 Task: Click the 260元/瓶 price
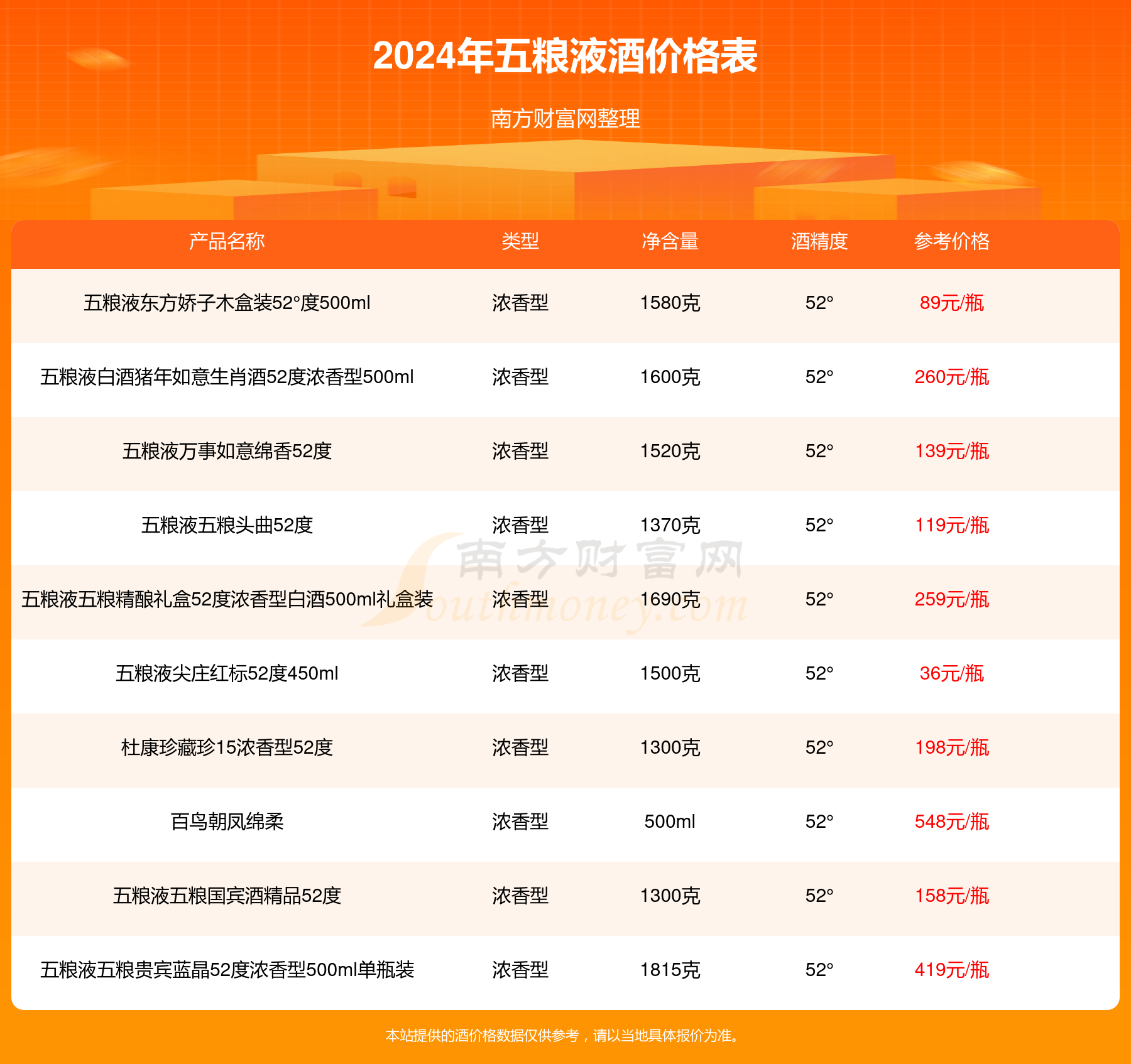click(x=952, y=377)
